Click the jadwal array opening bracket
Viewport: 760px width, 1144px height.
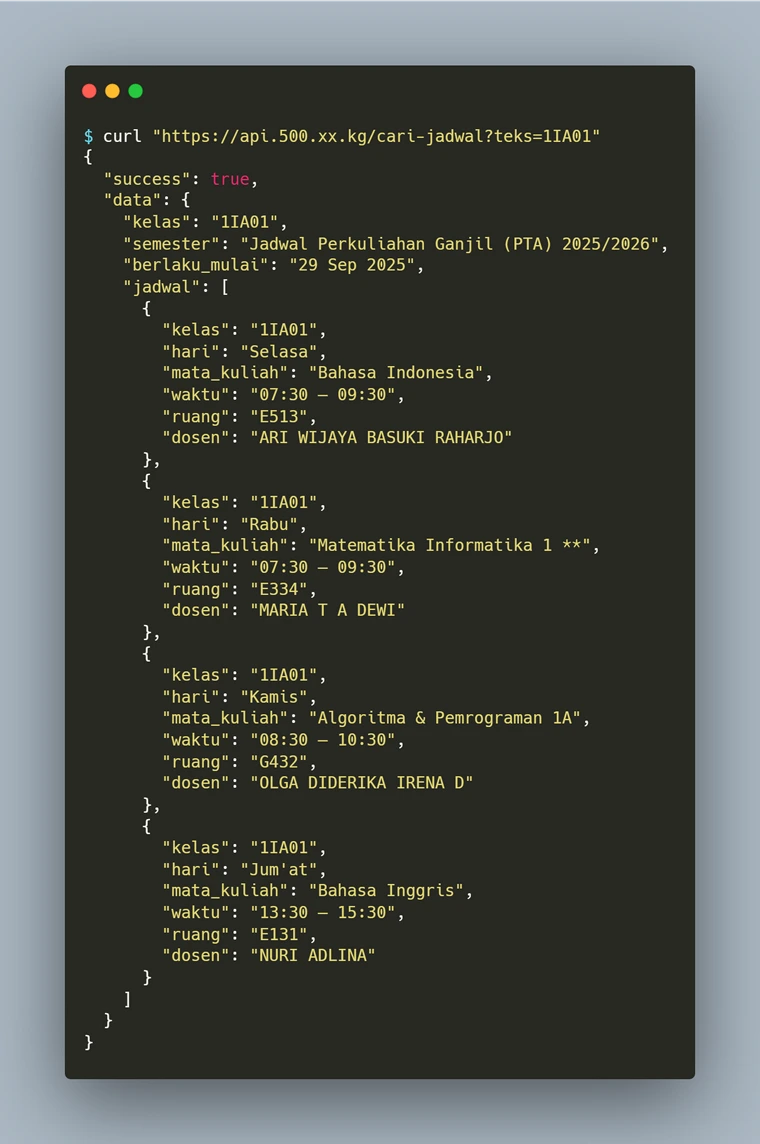point(225,287)
